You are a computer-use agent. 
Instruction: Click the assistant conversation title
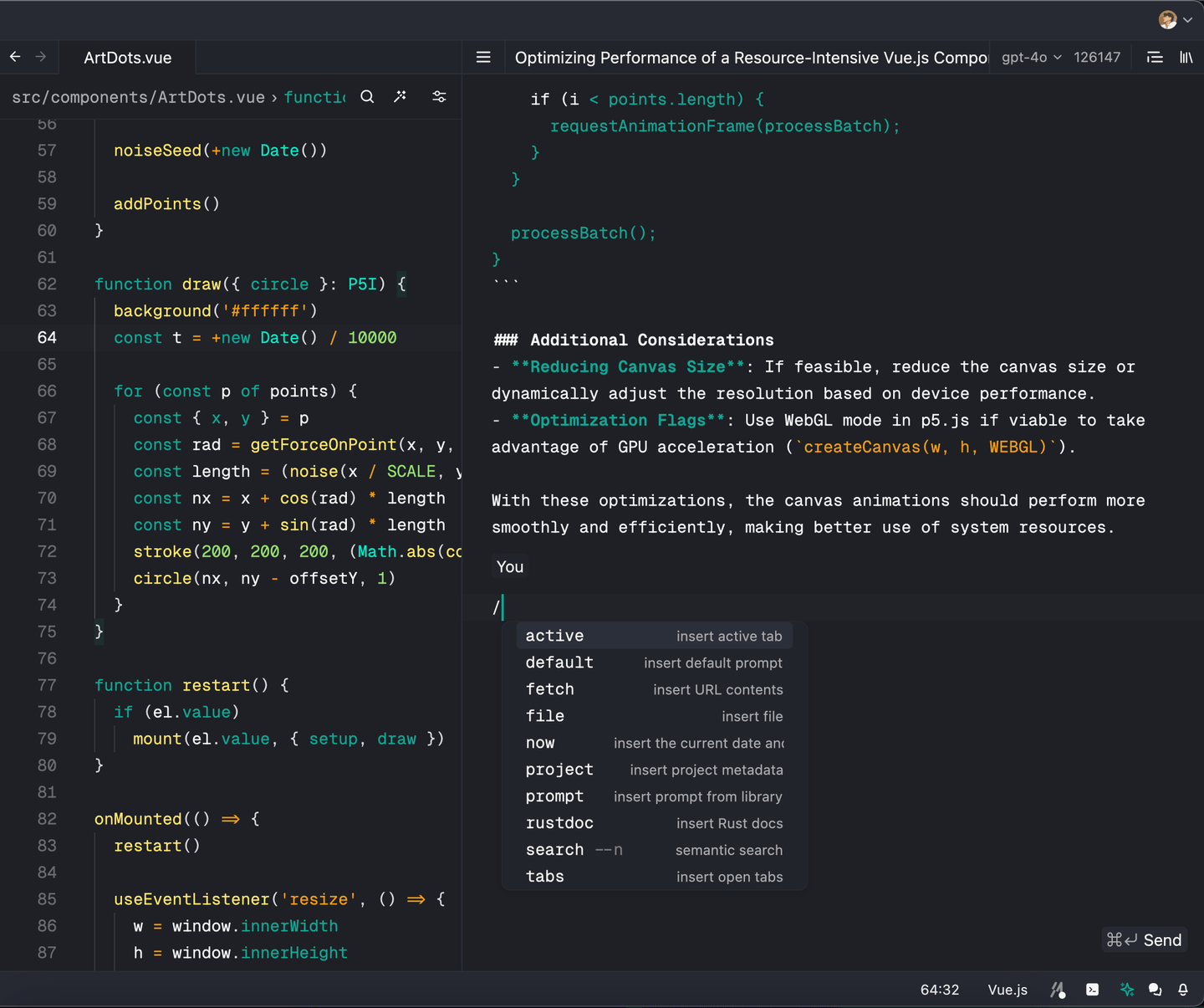[x=751, y=58]
